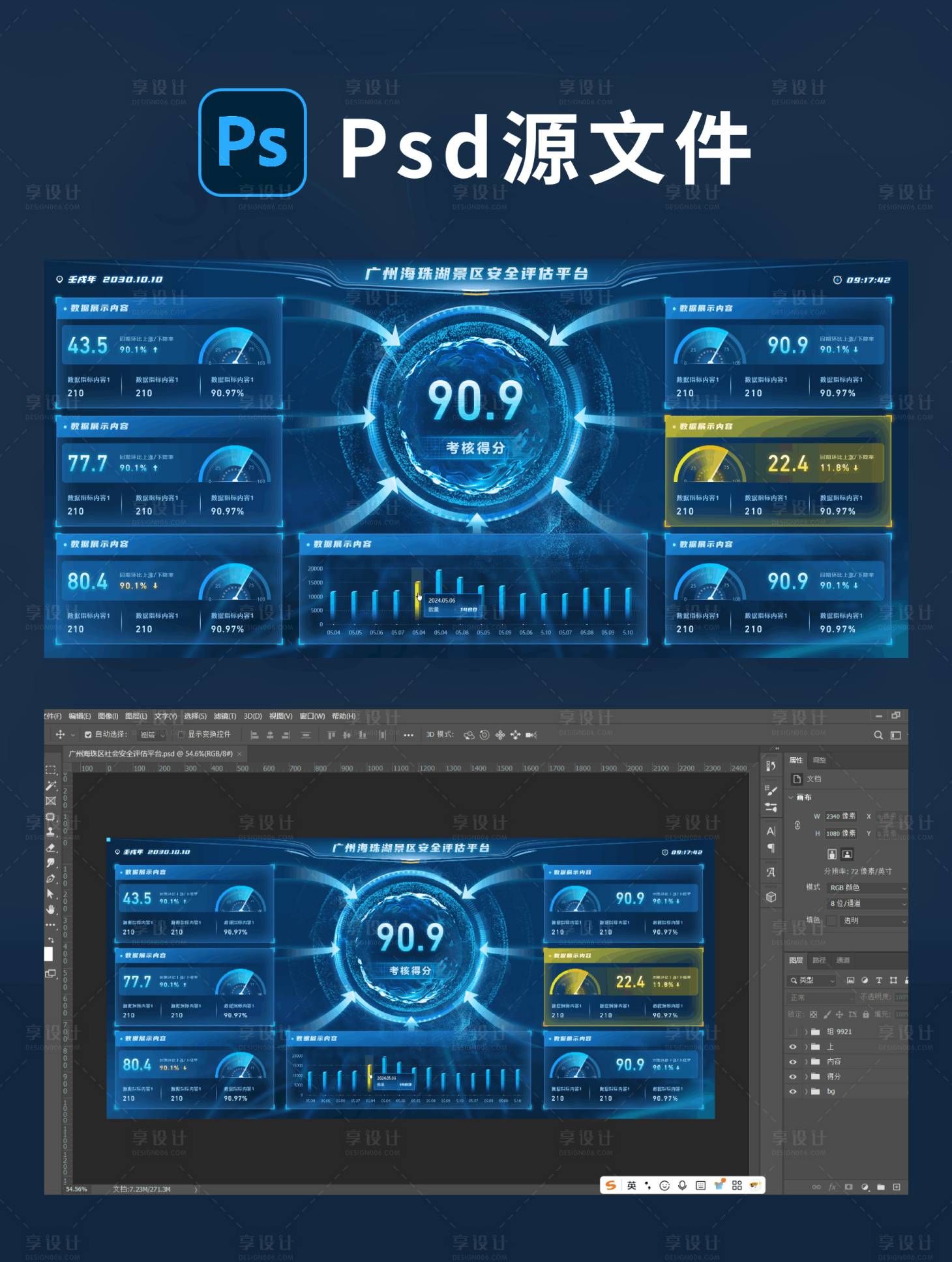This screenshot has height=1262, width=952.
Task: Expand the bg layer group
Action: click(x=806, y=1091)
